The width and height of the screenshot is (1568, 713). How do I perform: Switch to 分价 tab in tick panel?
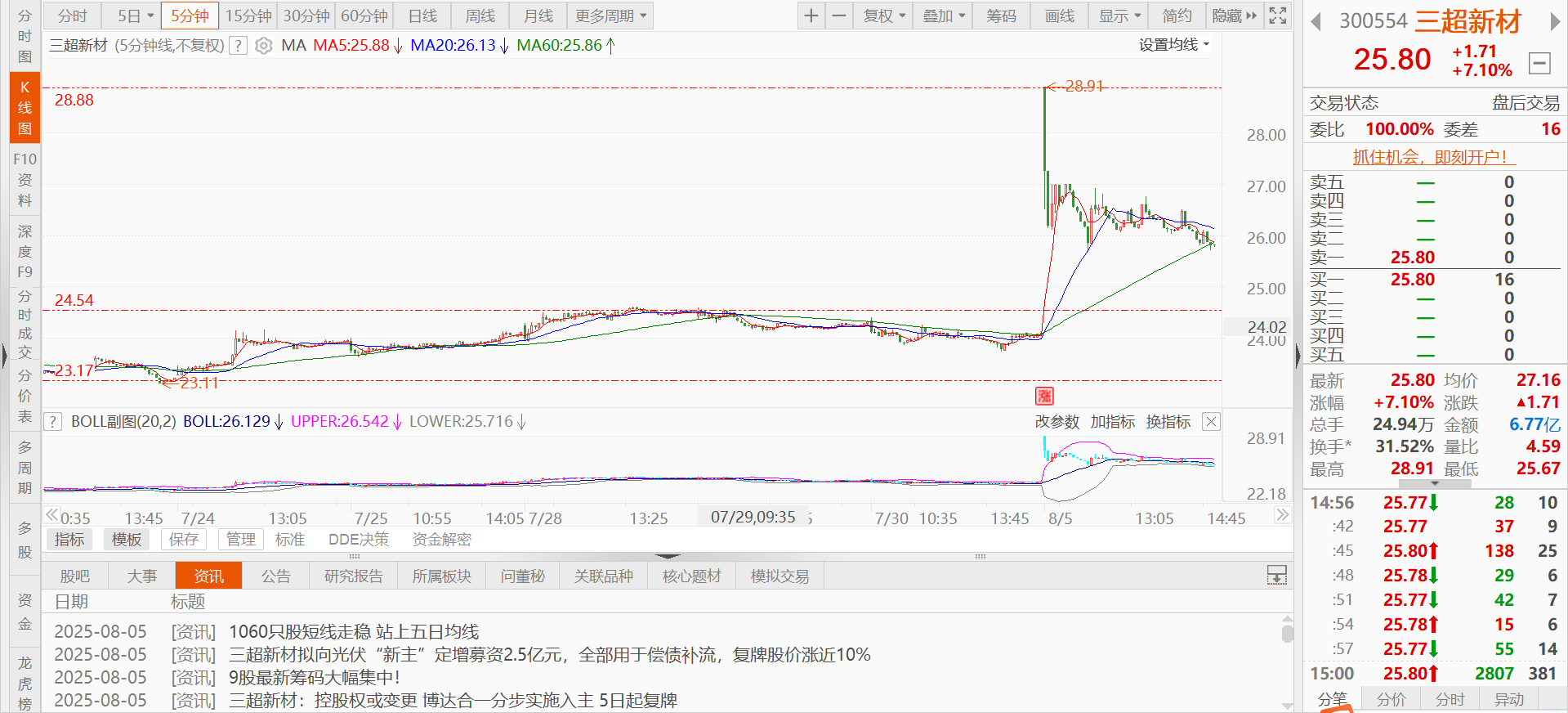[x=1391, y=700]
